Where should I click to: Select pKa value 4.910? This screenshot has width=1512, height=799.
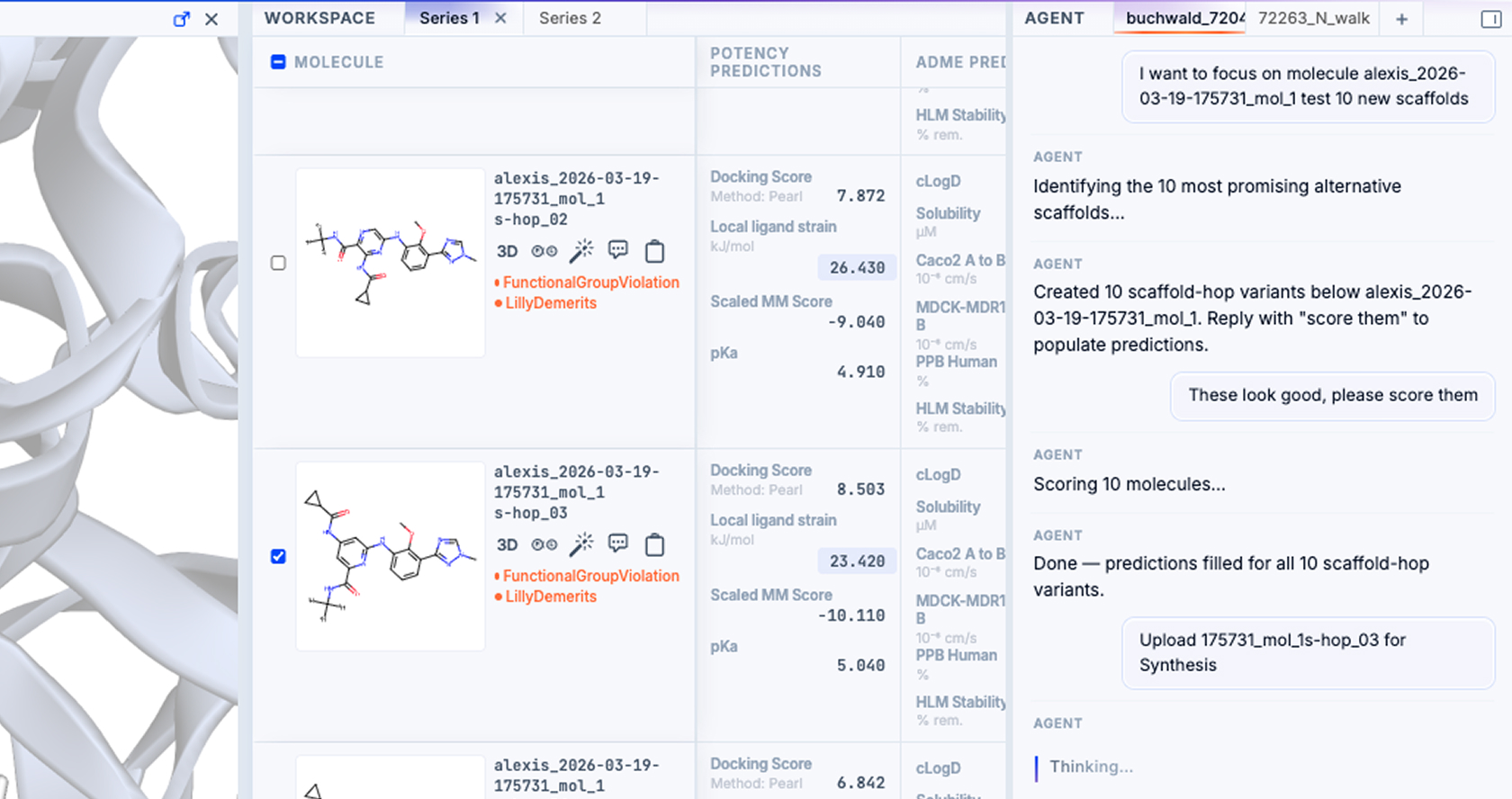click(860, 372)
